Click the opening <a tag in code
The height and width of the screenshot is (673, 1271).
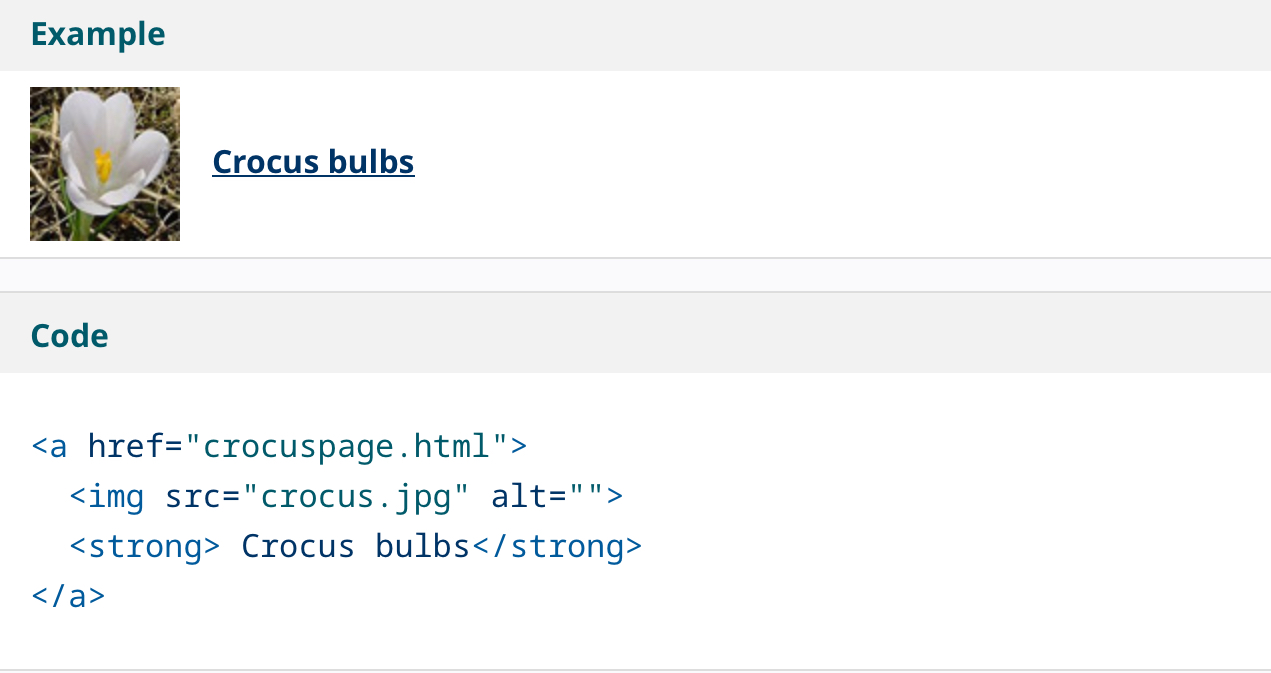(50, 446)
